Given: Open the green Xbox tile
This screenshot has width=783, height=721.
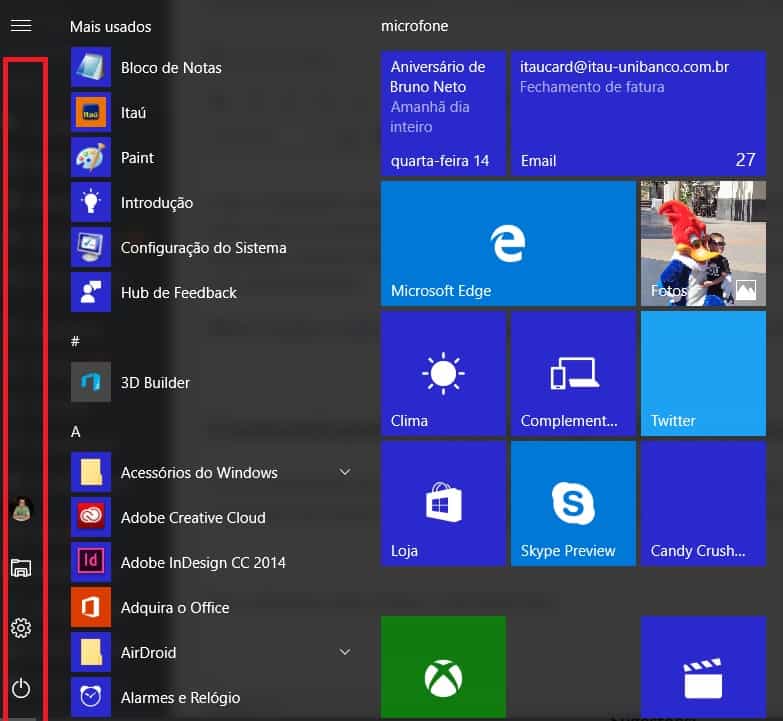Looking at the screenshot, I should coord(443,668).
